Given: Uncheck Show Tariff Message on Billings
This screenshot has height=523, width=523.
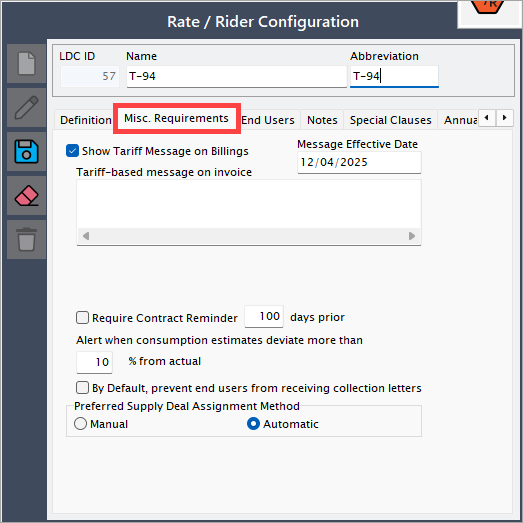Looking at the screenshot, I should pyautogui.click(x=72, y=151).
